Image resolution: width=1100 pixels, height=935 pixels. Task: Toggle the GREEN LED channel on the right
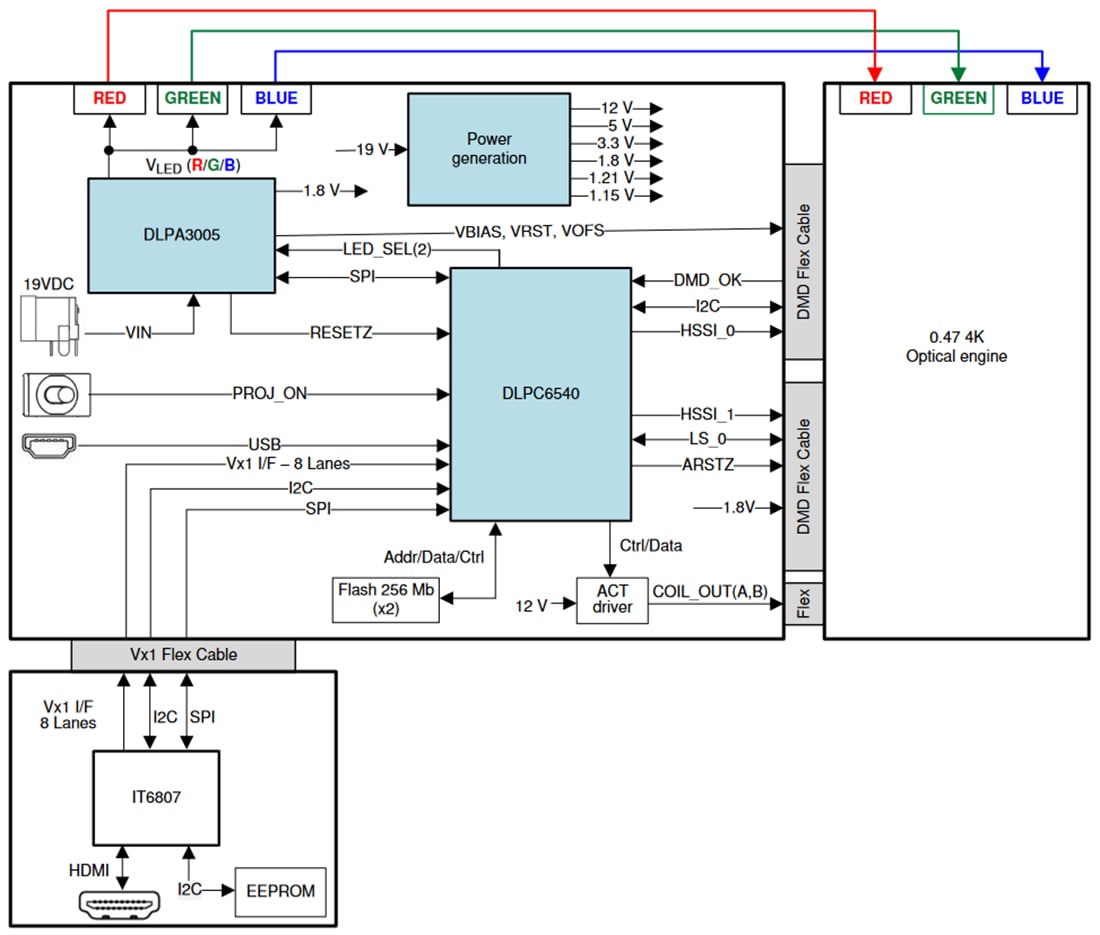[958, 98]
